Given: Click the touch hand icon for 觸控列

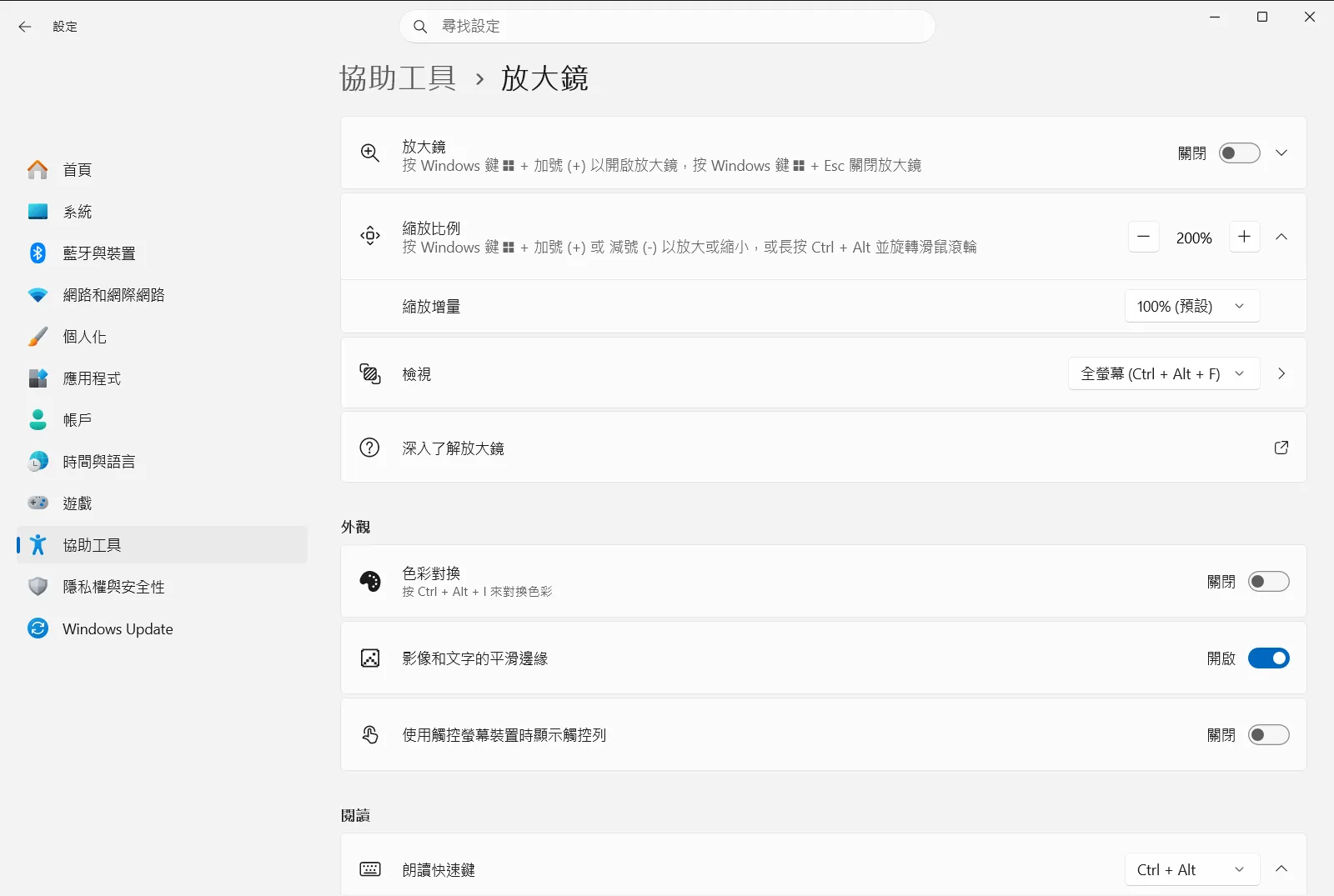Looking at the screenshot, I should [370, 734].
